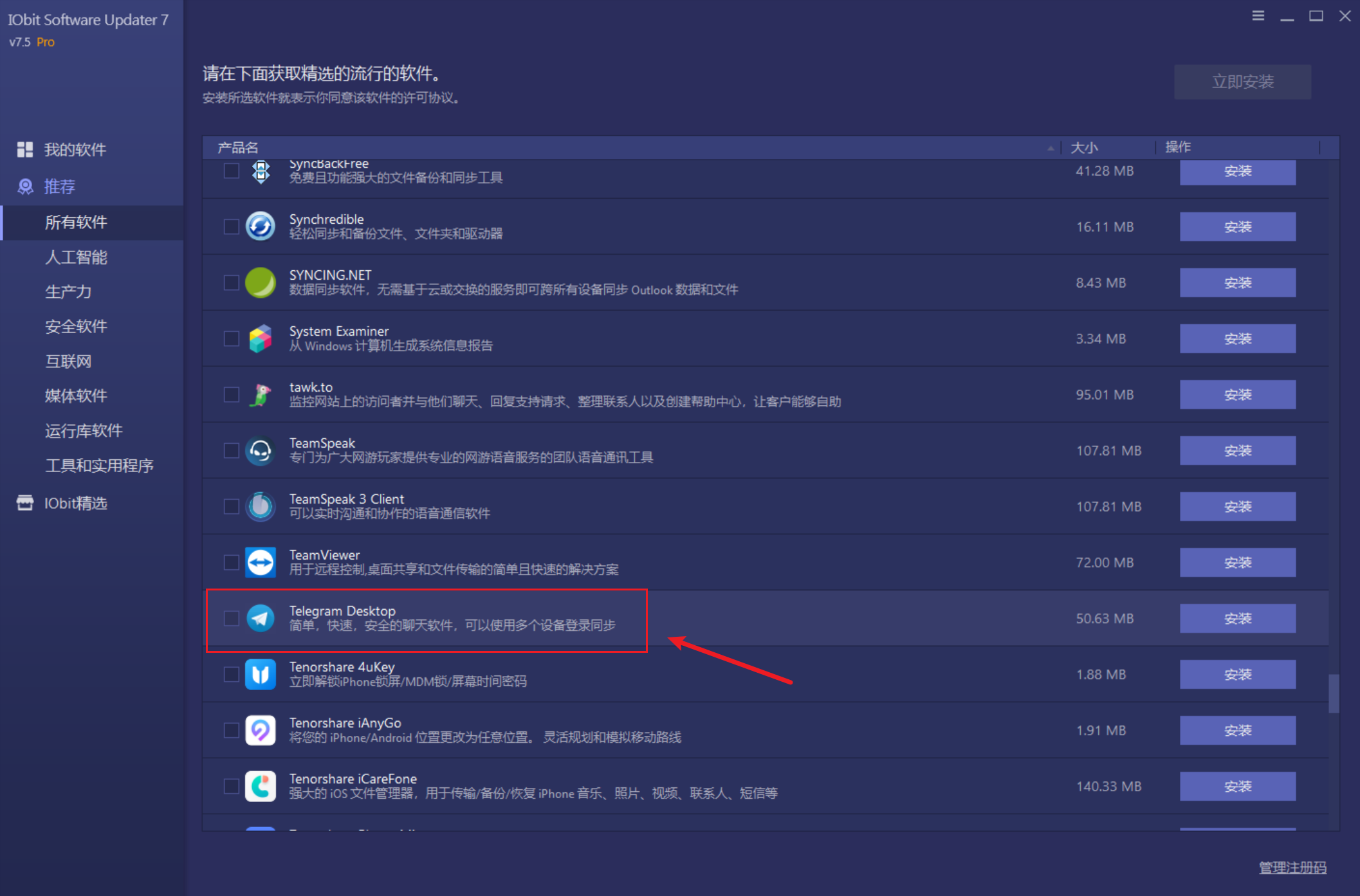Screen dimensions: 1360x896
Task: Click the Tenorshare 4uKey icon
Action: (x=261, y=674)
